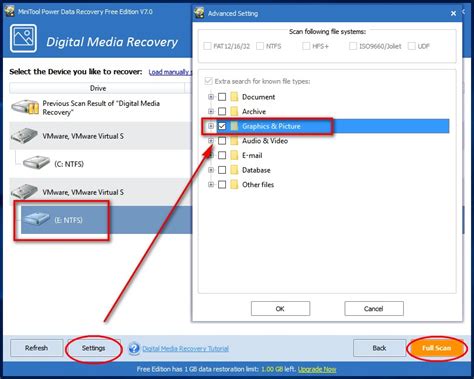Select the Archive label

[x=254, y=112]
